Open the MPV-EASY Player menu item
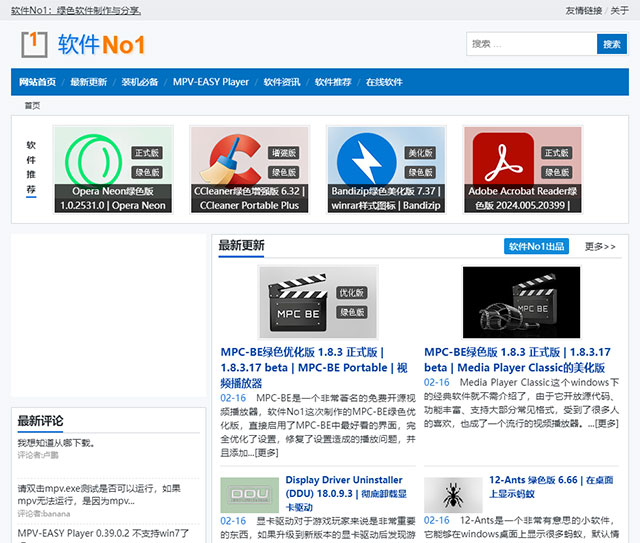Screen dimensions: 640x543 211,82
